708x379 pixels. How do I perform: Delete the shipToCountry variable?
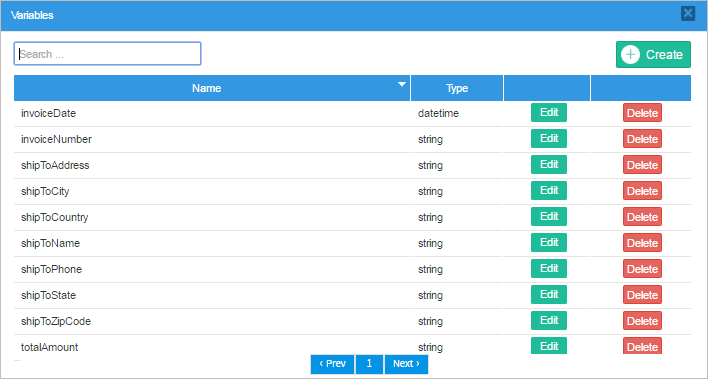(x=642, y=217)
